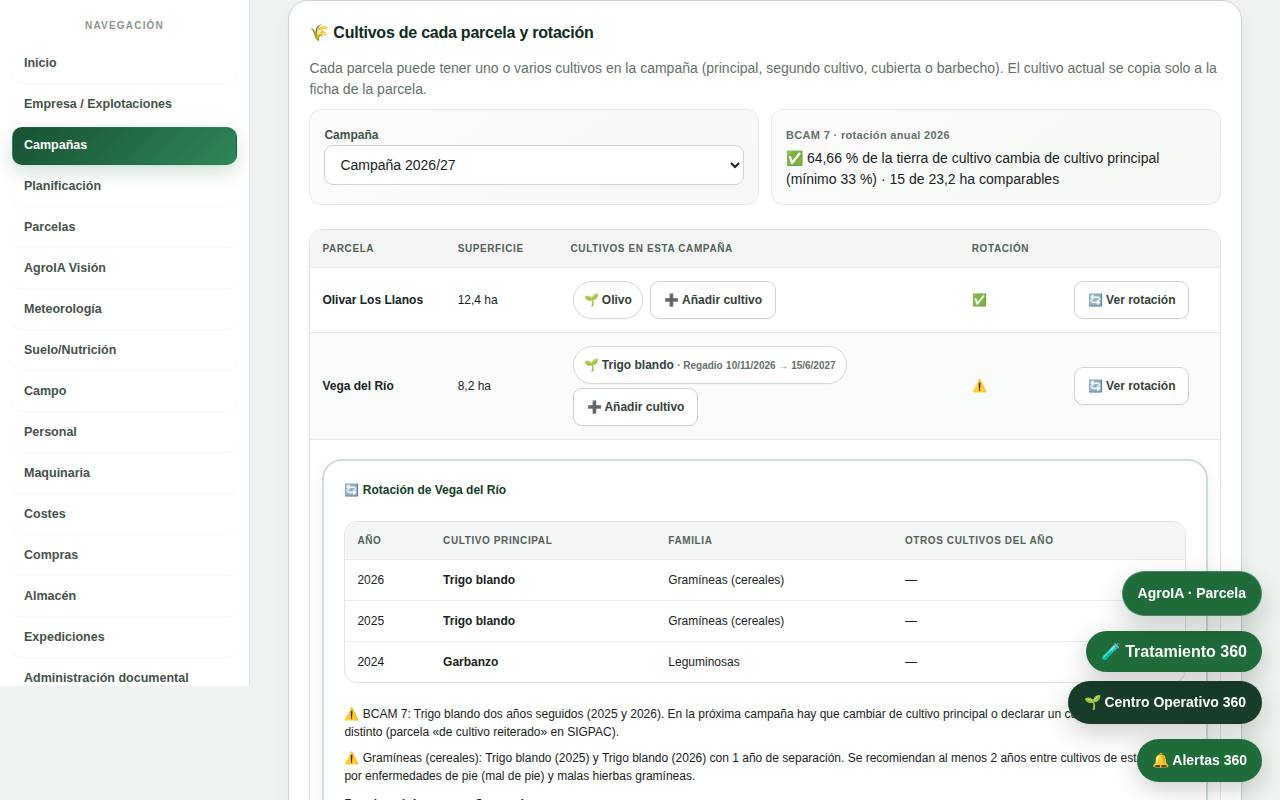
Task: Open Personal section
Action: [124, 432]
